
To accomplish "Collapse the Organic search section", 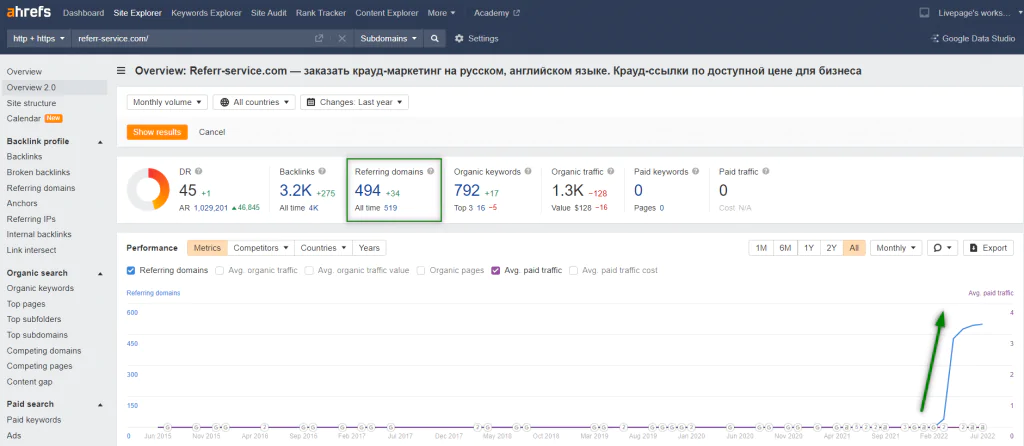I will coord(101,273).
